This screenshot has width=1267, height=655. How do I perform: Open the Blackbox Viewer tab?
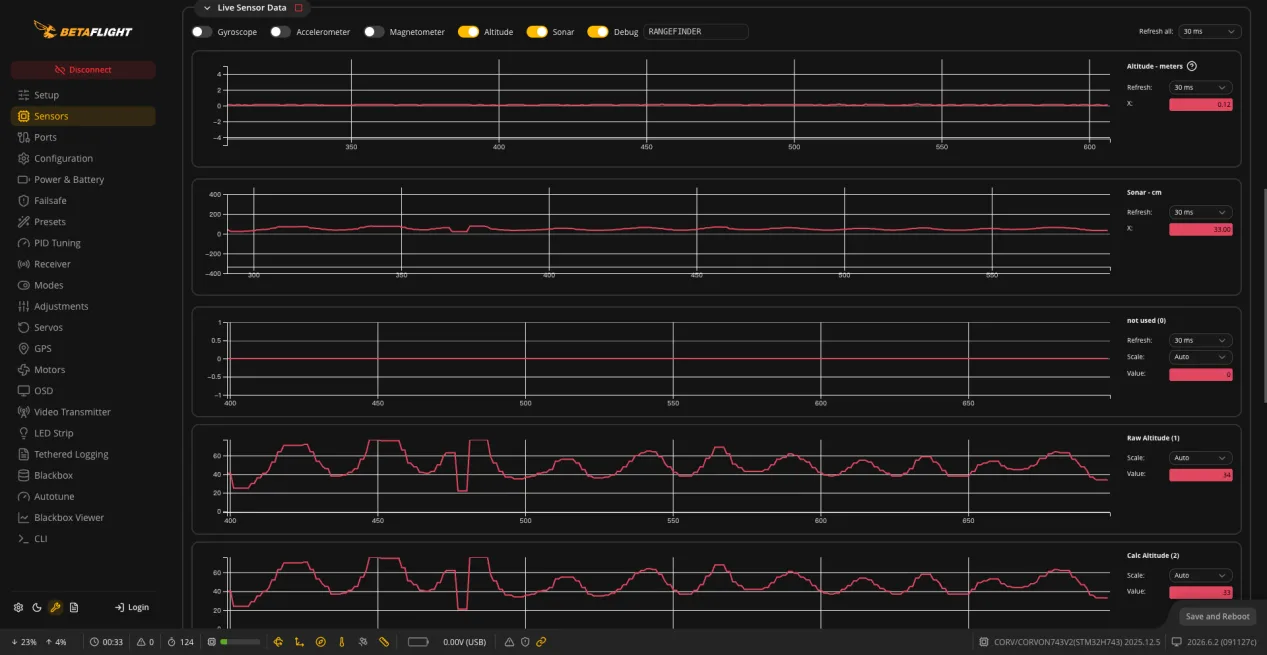pos(83,518)
